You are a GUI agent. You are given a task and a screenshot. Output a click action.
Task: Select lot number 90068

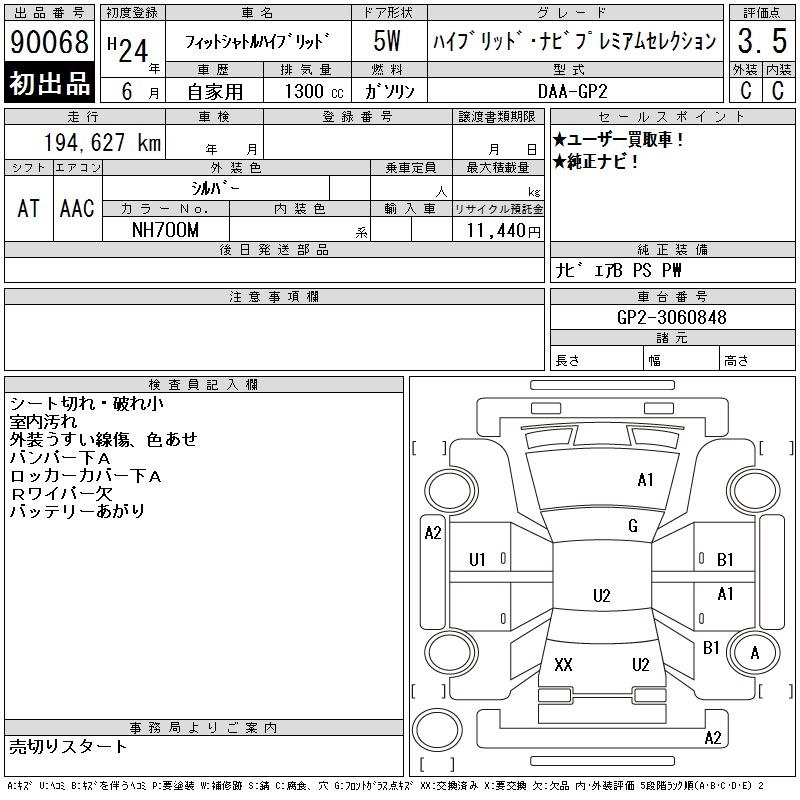[x=49, y=41]
